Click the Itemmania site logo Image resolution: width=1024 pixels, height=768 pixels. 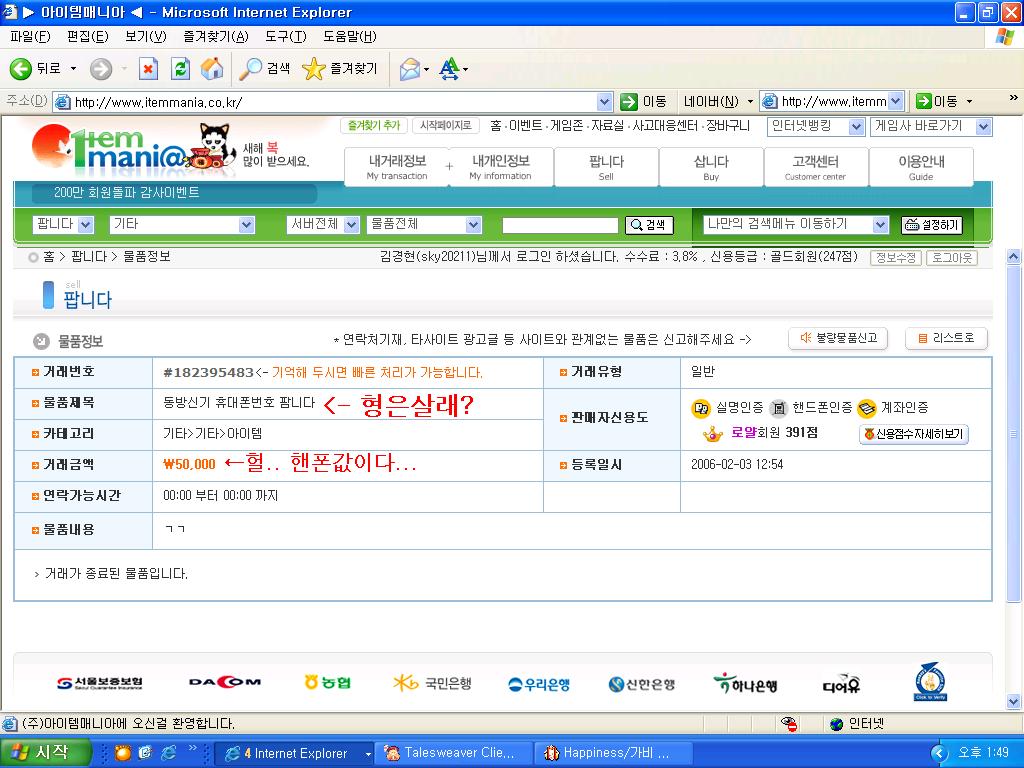coord(110,150)
